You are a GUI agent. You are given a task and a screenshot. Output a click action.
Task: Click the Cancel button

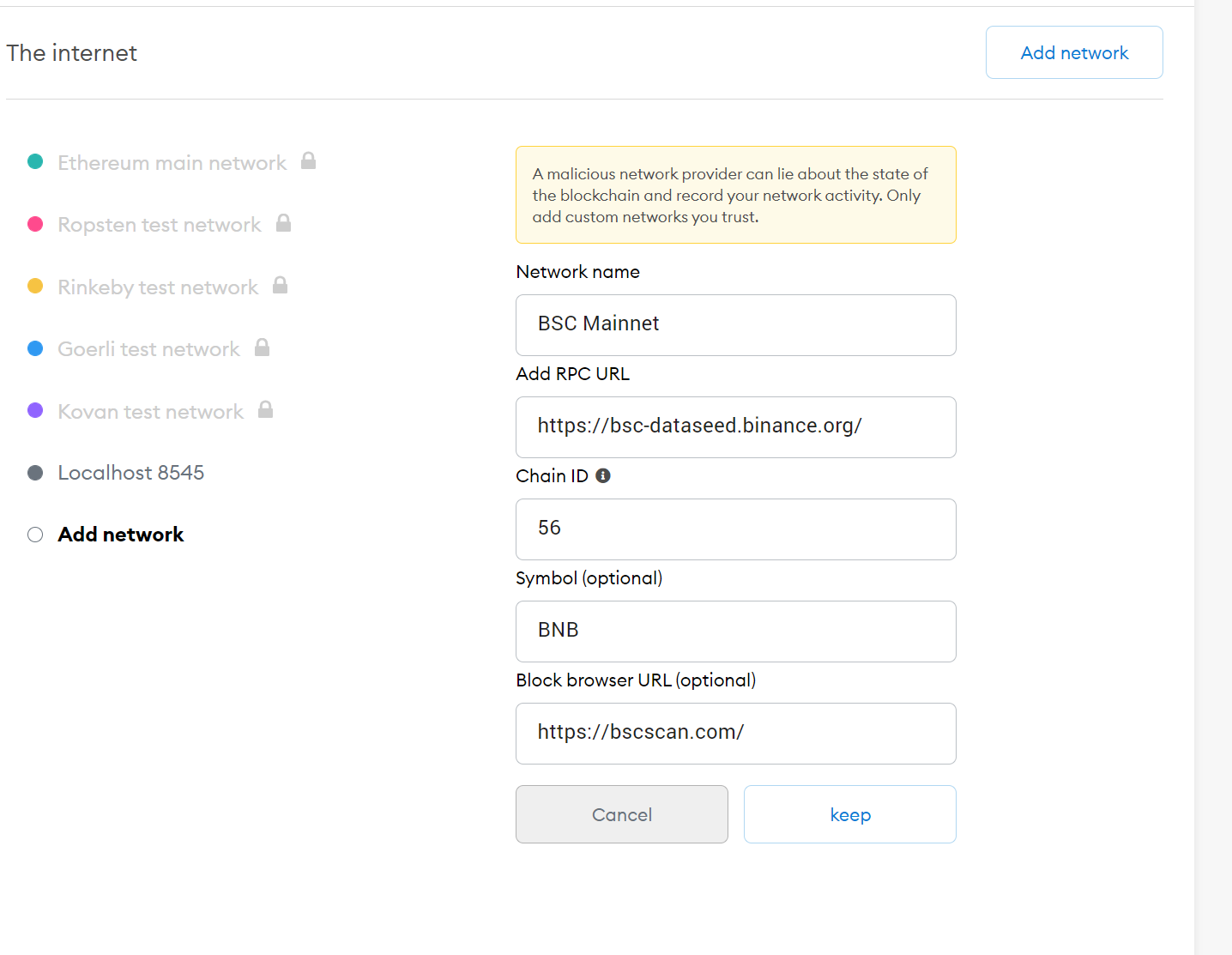(622, 814)
